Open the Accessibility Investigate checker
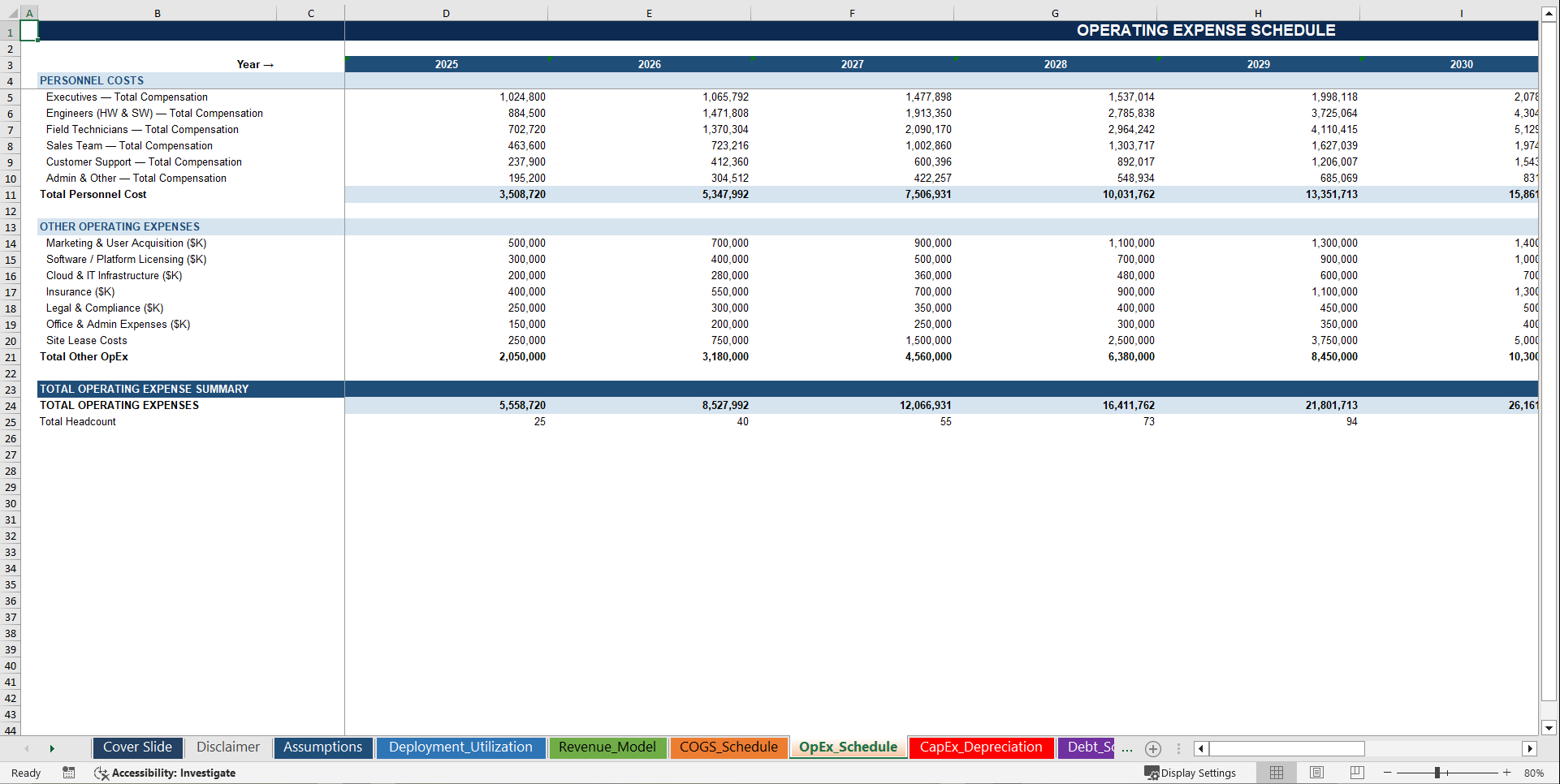 [166, 773]
